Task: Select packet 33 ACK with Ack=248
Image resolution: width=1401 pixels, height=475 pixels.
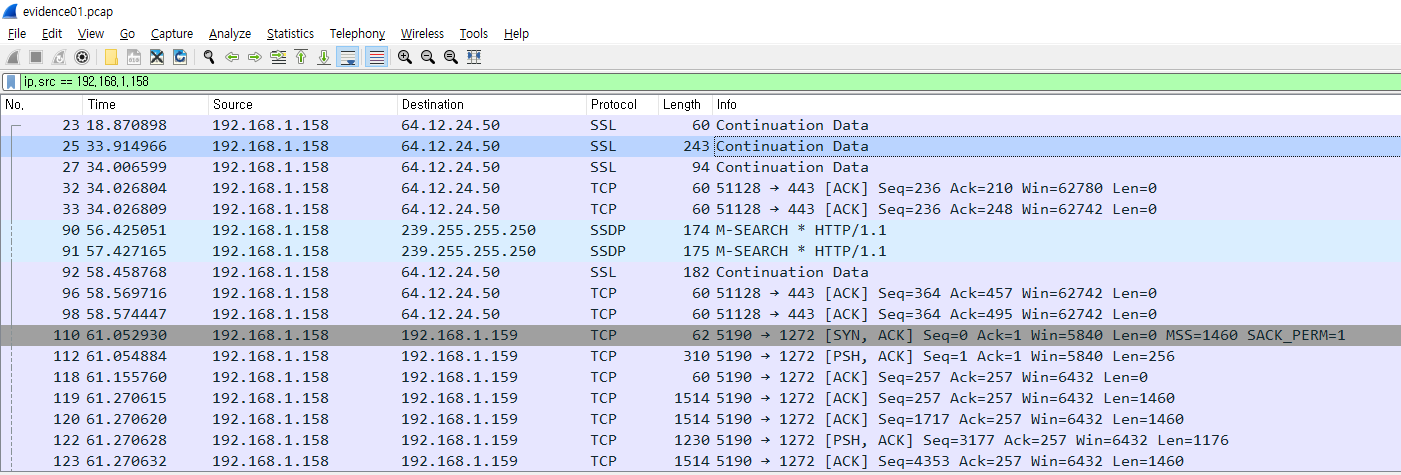Action: [700, 209]
